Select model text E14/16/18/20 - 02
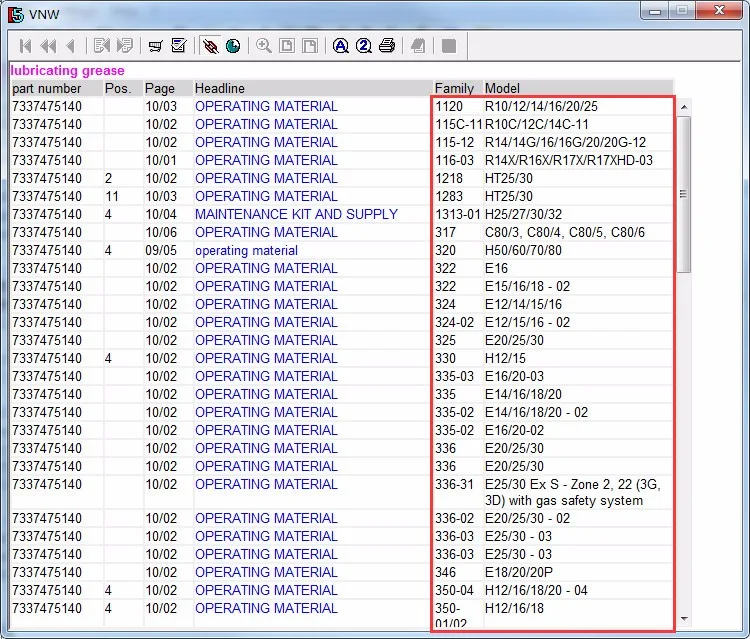The image size is (750, 639). 536,412
